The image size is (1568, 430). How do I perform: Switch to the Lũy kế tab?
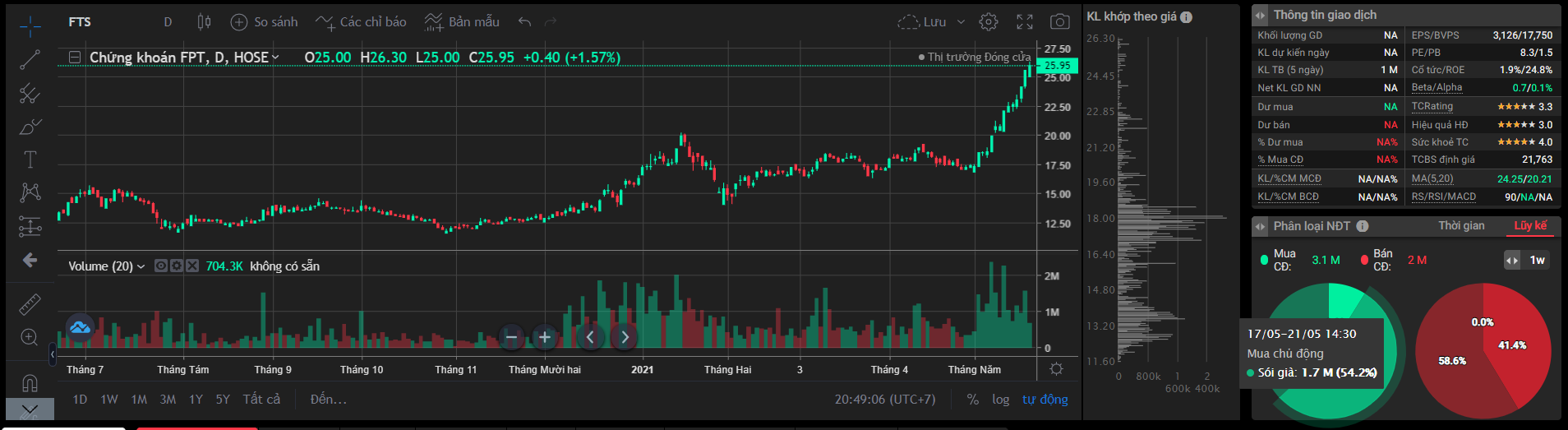(1530, 226)
